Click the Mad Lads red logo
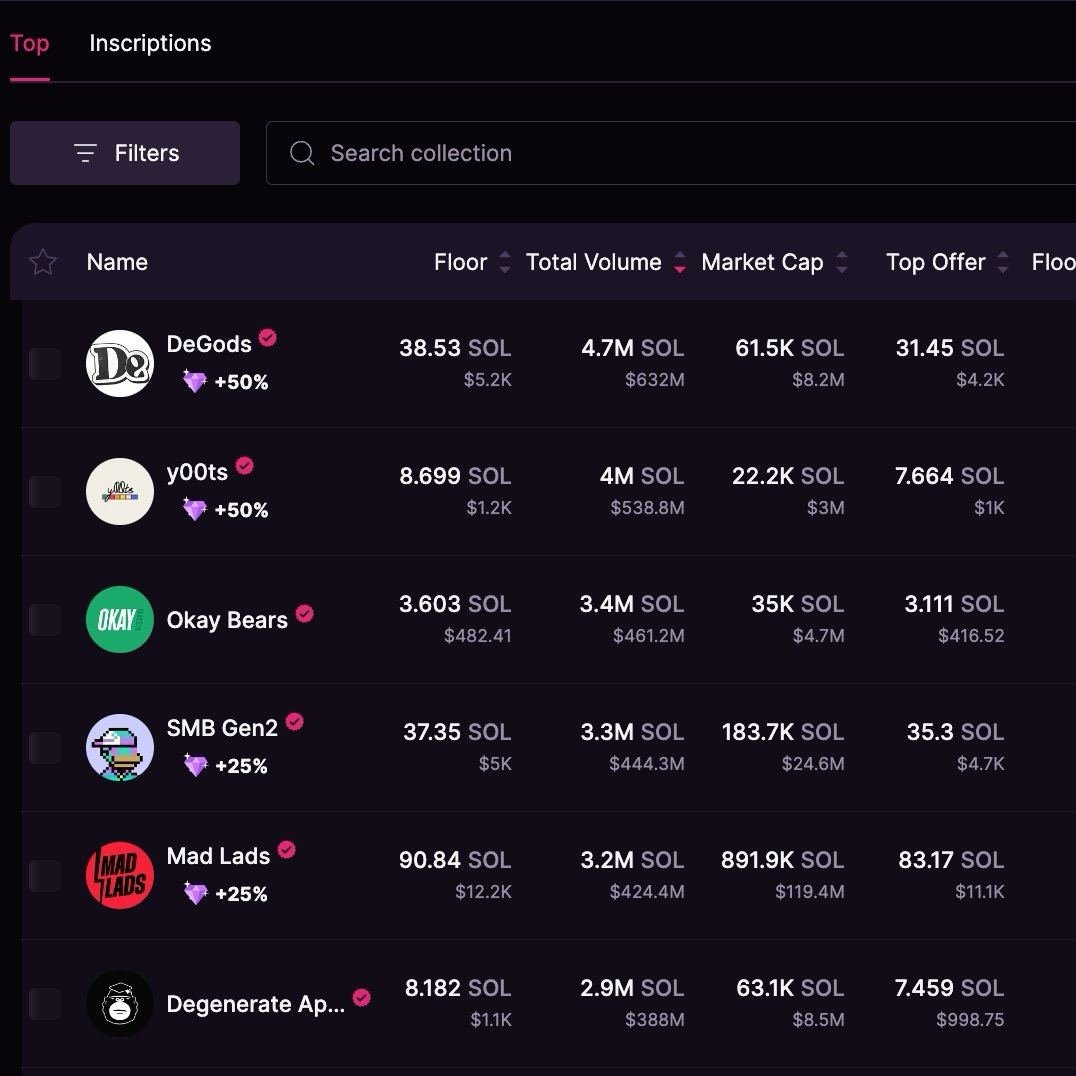1076x1076 pixels. [120, 876]
